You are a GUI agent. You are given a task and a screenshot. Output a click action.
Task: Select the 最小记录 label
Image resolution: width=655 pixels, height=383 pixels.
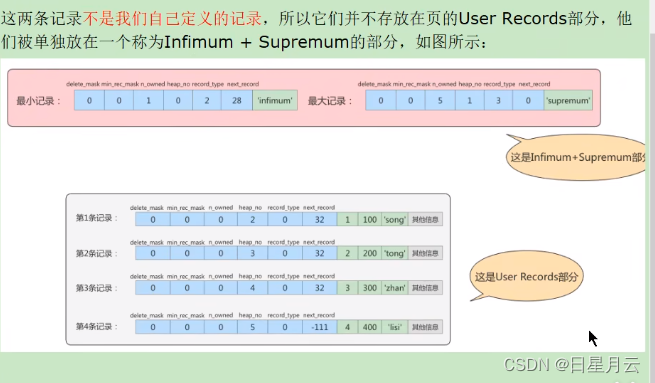[x=38, y=101]
